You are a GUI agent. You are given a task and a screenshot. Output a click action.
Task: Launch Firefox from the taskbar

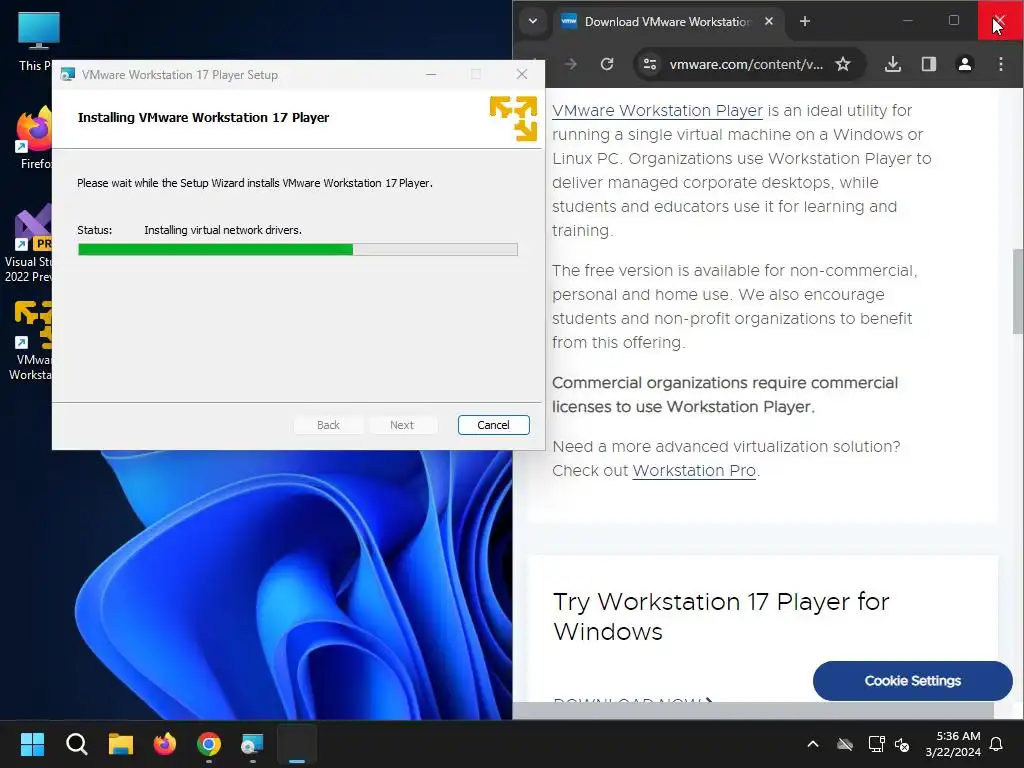click(x=165, y=744)
